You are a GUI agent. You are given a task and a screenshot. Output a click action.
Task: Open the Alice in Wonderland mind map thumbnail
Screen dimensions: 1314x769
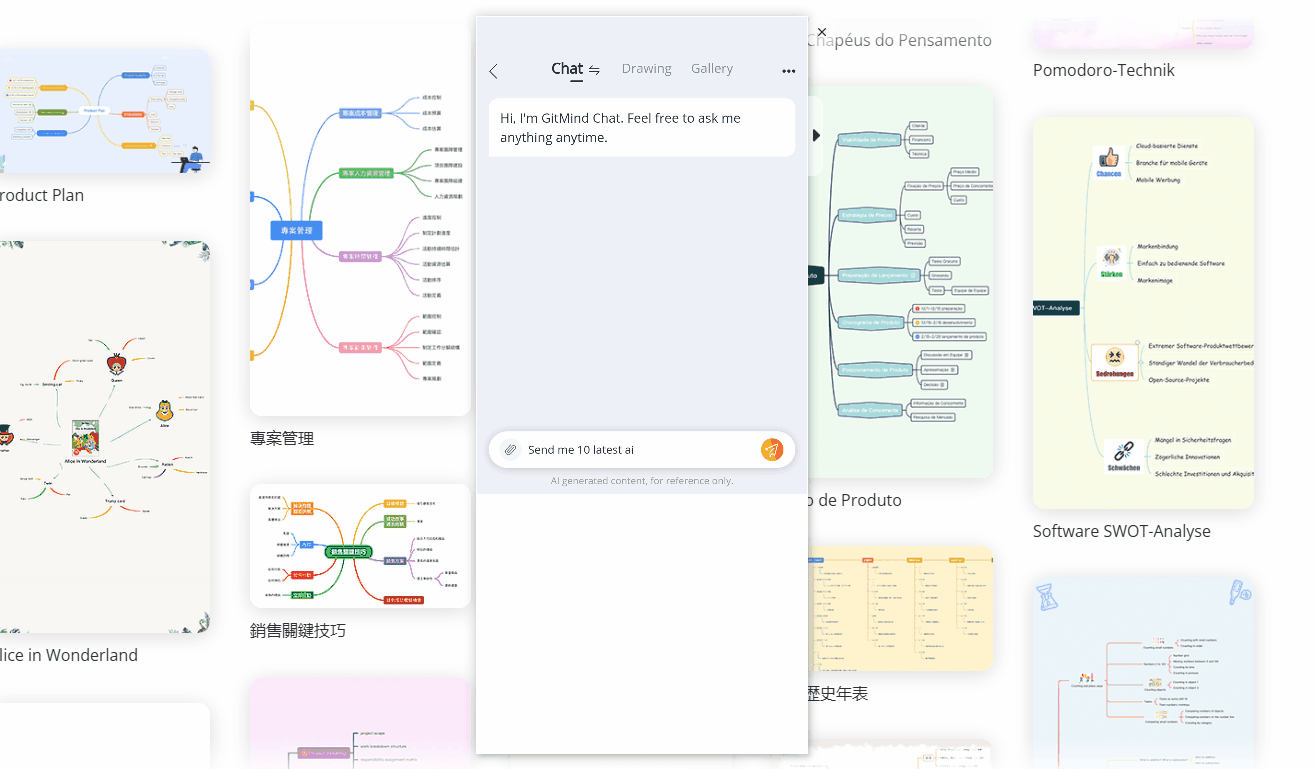(x=104, y=437)
